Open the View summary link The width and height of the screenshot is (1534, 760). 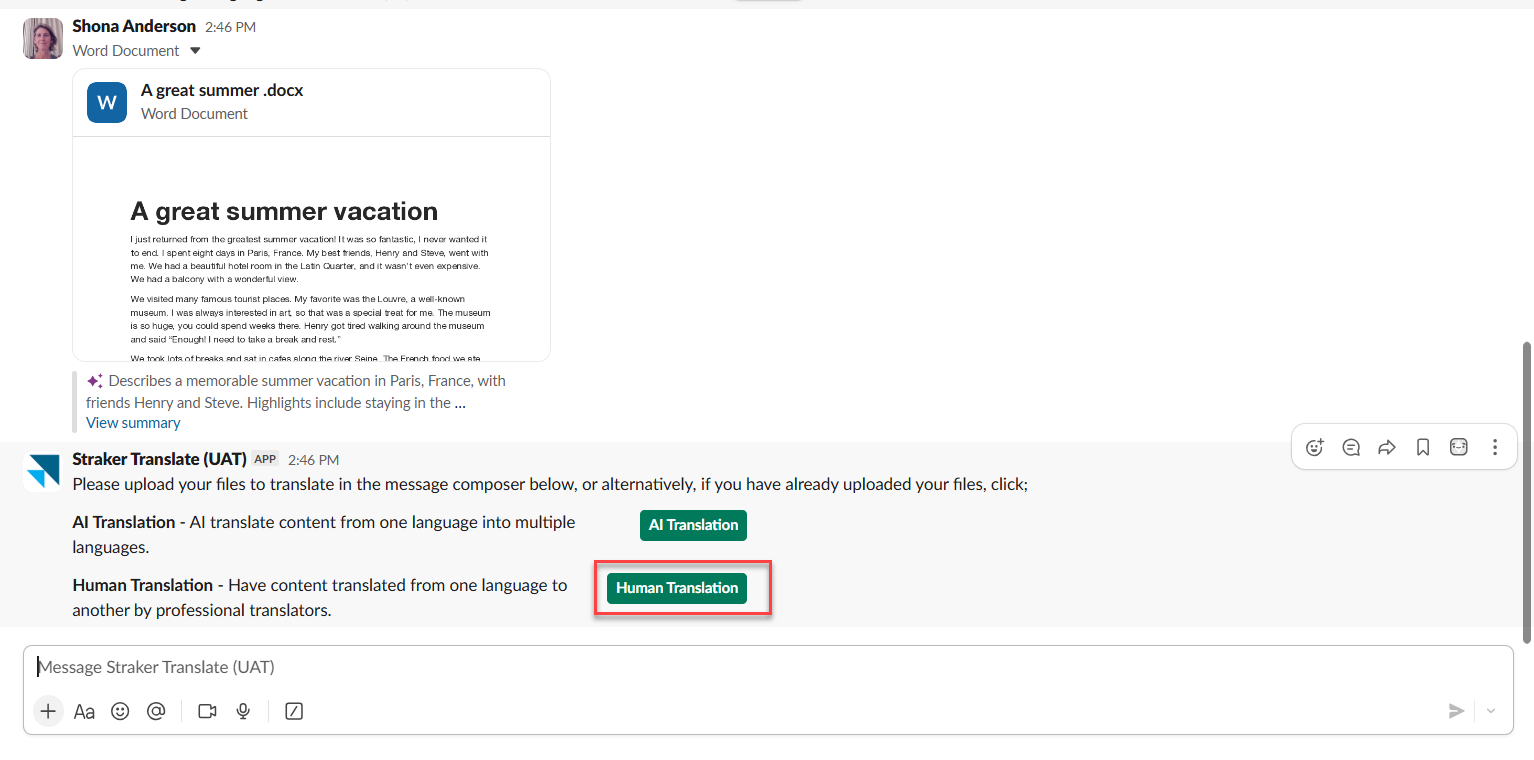pos(133,423)
